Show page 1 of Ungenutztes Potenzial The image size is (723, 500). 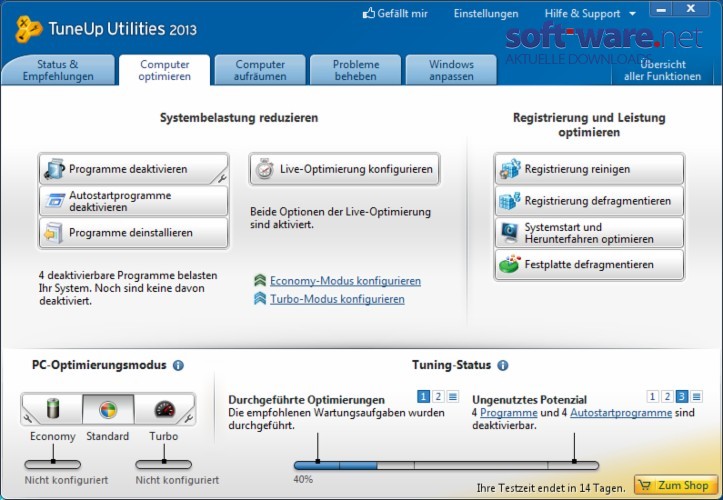point(652,396)
